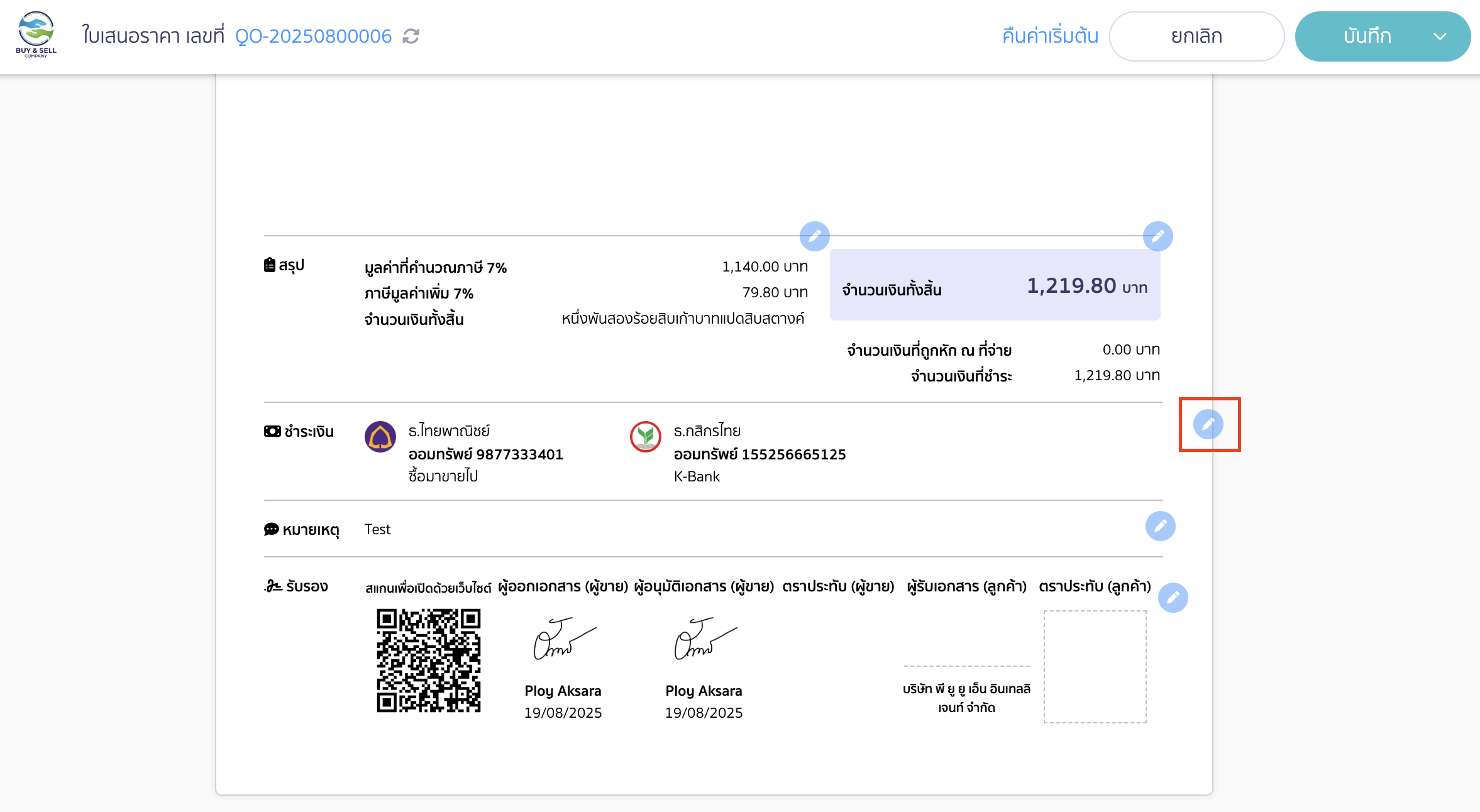The height and width of the screenshot is (812, 1480).
Task: Click the ชำระเงิน money icon
Action: pyautogui.click(x=272, y=431)
